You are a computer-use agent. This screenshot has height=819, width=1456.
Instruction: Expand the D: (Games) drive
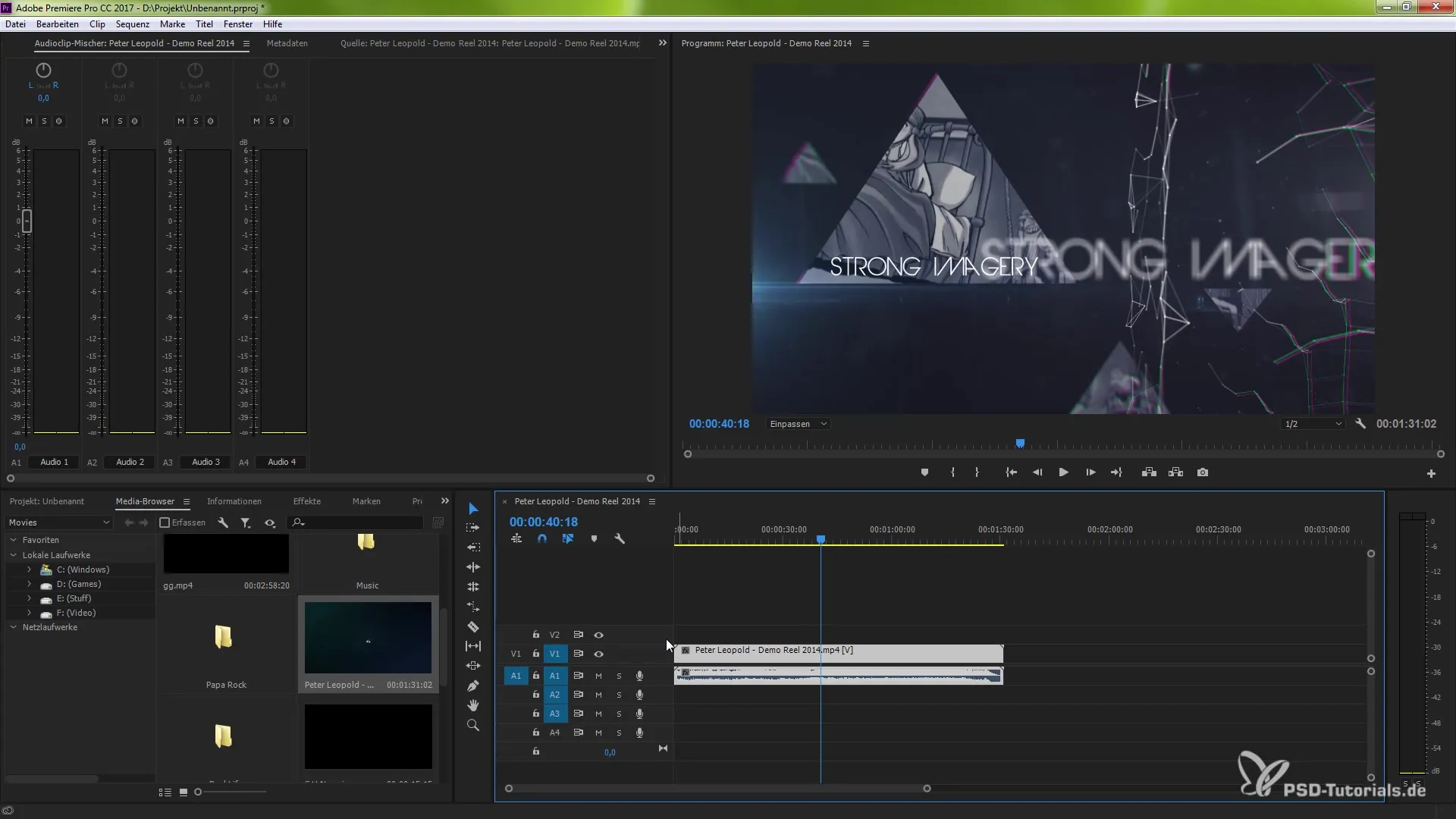pyautogui.click(x=29, y=584)
